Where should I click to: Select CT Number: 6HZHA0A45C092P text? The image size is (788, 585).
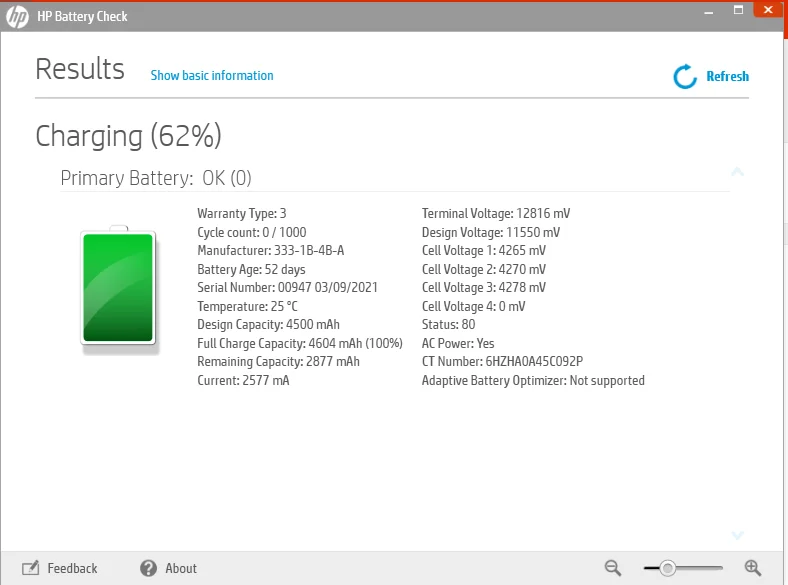pyautogui.click(x=503, y=361)
